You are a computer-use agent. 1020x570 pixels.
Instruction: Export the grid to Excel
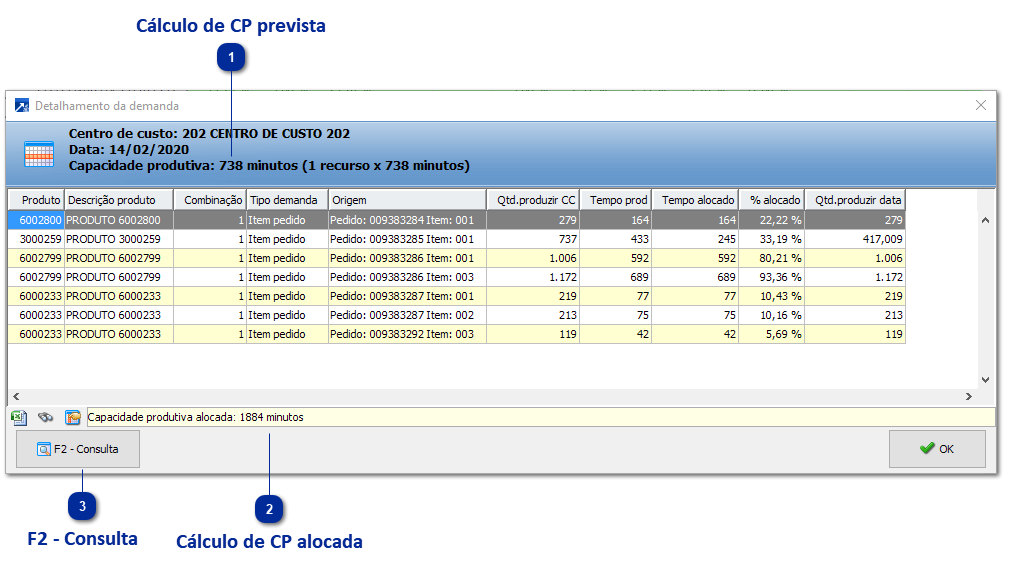(19, 417)
